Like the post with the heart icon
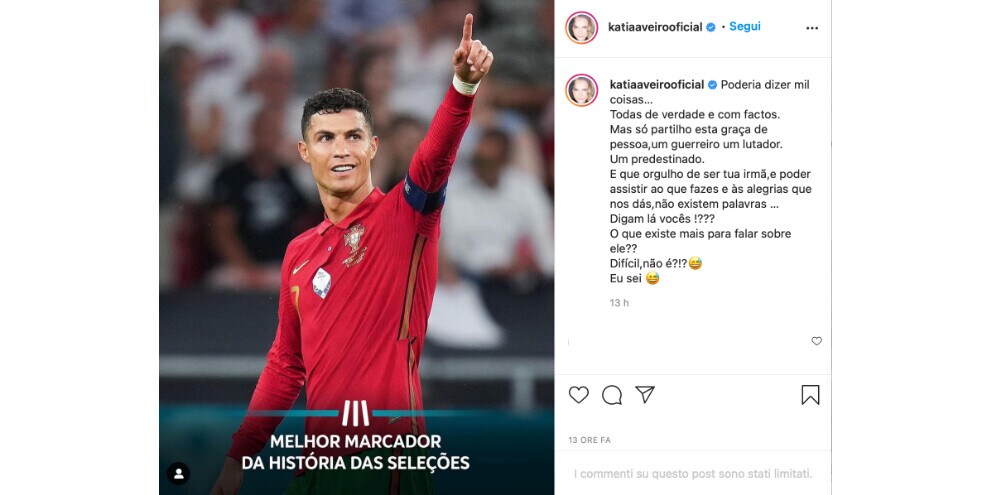The image size is (990, 495). click(x=578, y=395)
